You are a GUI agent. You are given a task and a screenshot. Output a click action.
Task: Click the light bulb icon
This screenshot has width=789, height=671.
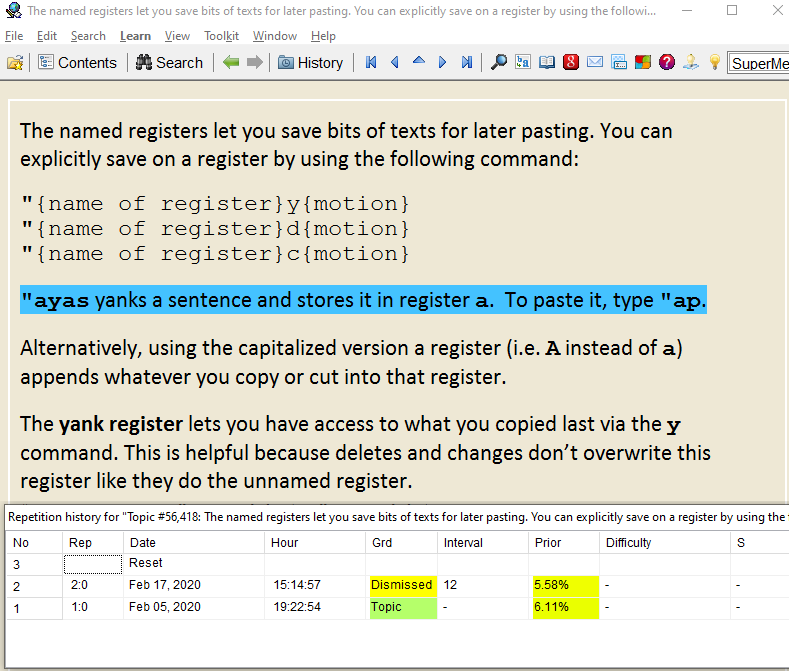pyautogui.click(x=715, y=62)
